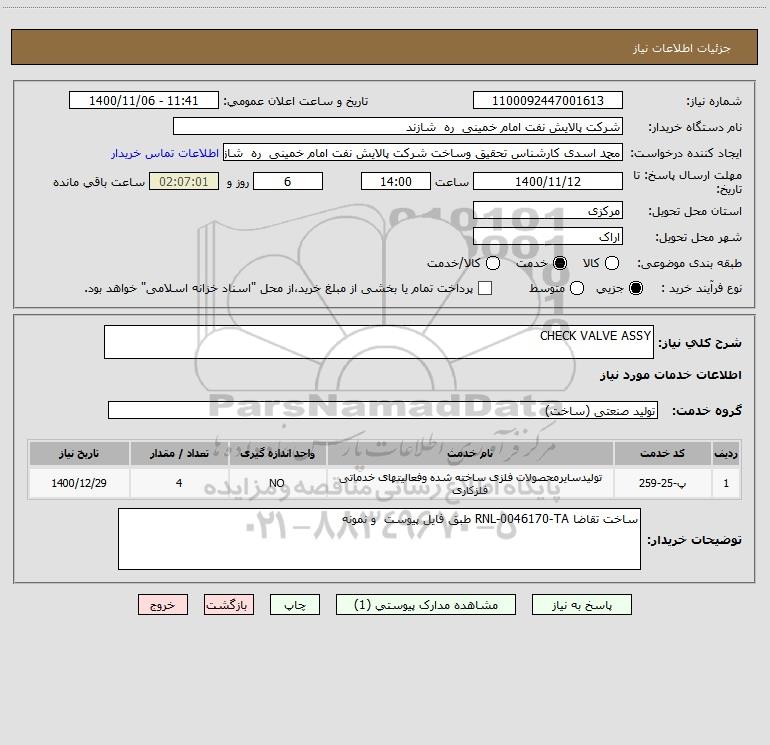Click the توضیحات خریدار label
This screenshot has width=770, height=745.
coord(694,540)
